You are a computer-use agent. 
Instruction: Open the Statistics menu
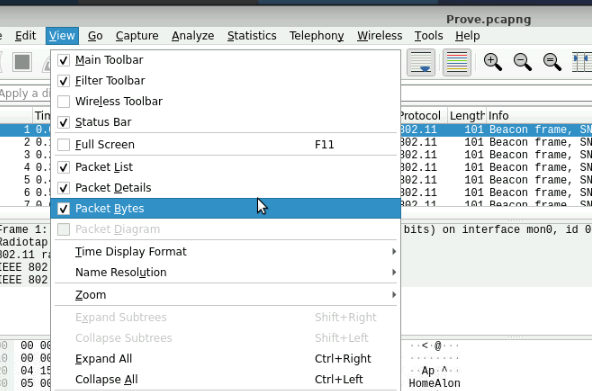[252, 36]
